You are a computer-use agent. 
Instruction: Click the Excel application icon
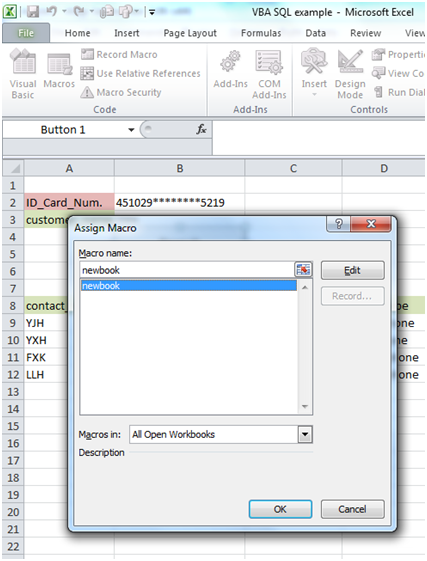10,12
